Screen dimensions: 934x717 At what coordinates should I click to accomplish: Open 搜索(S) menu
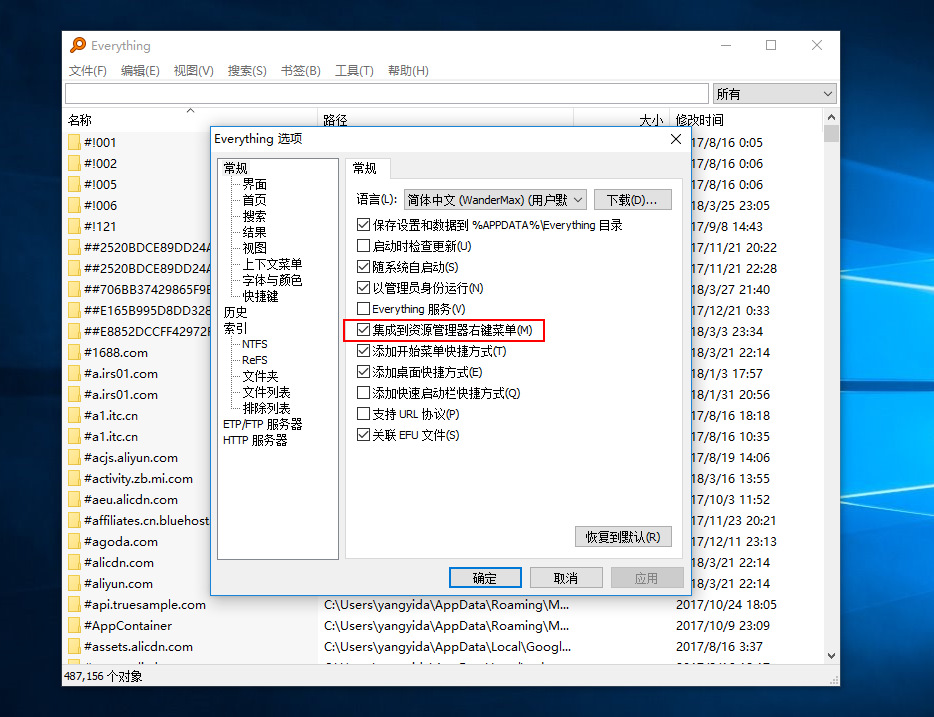click(247, 71)
